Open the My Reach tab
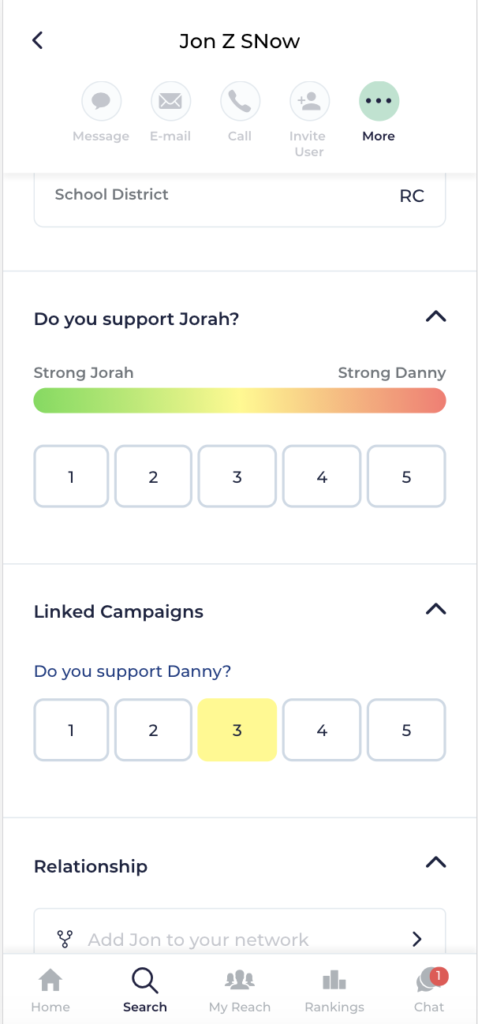Viewport: 478px width, 1024px height. point(240,990)
